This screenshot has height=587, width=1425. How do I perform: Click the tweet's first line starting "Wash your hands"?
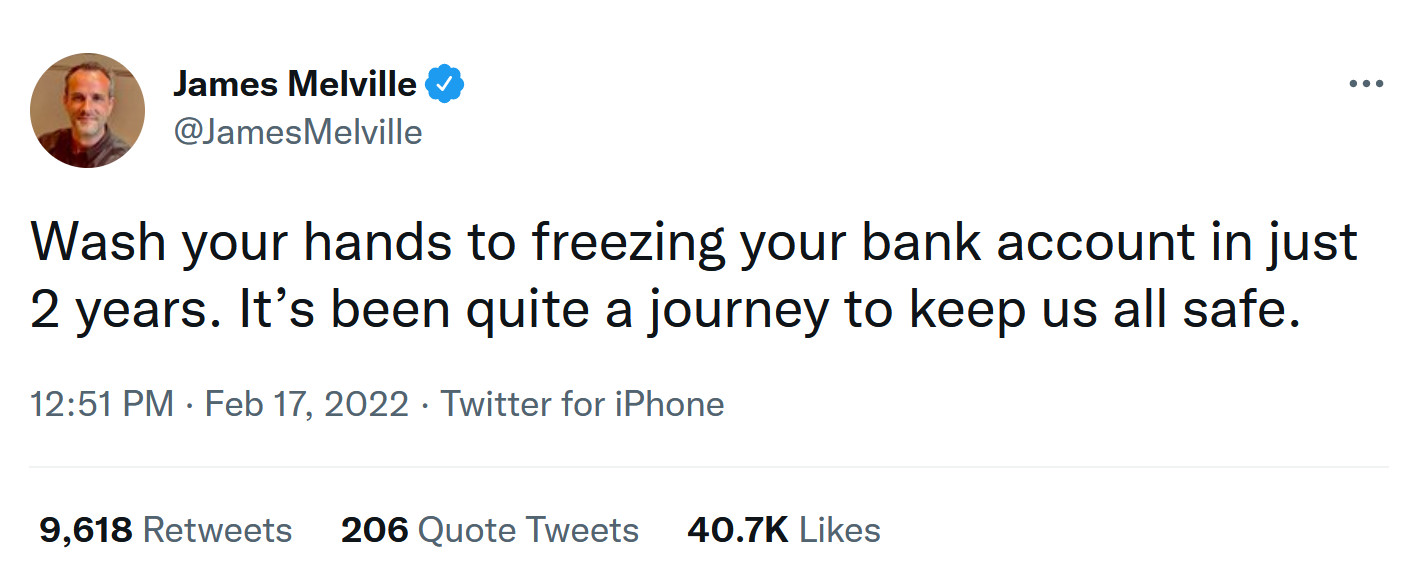coord(694,243)
